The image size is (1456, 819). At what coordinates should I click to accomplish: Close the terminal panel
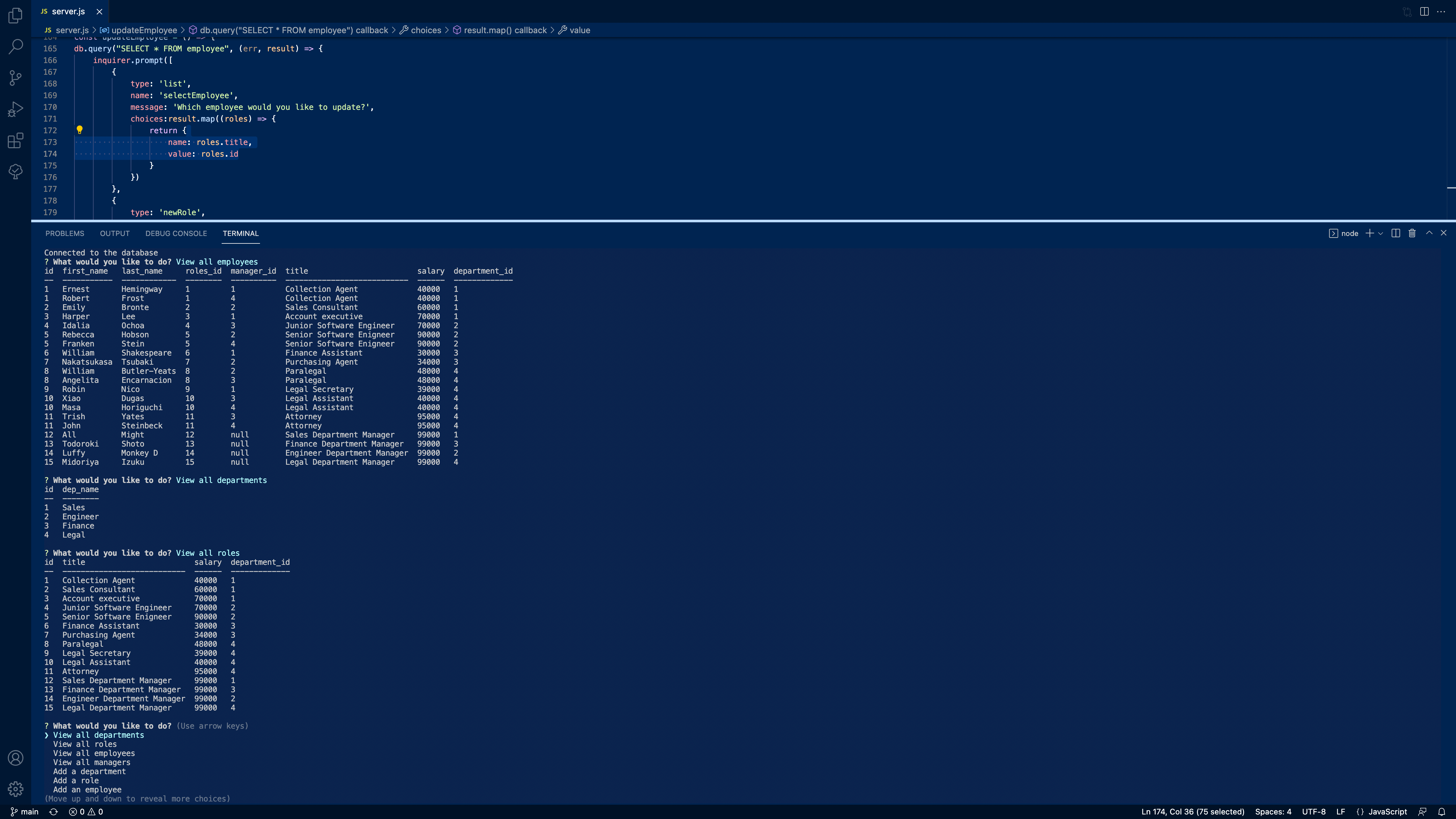coord(1444,233)
